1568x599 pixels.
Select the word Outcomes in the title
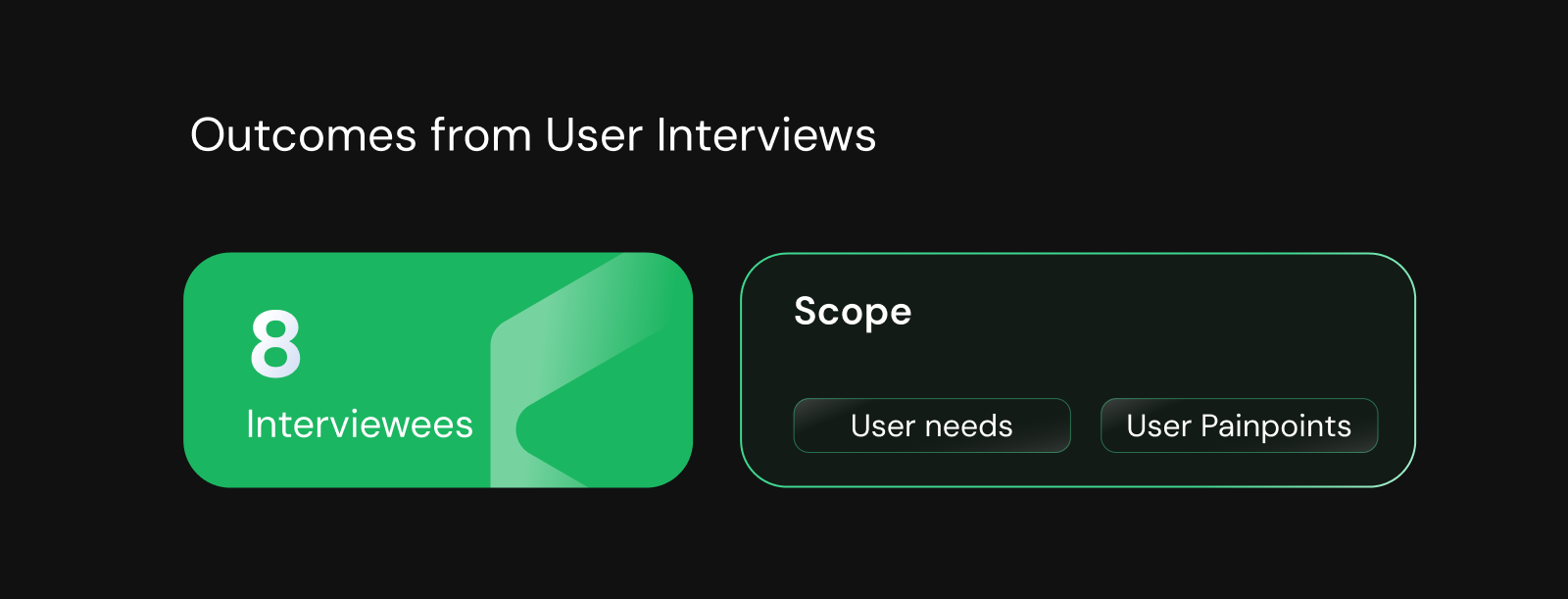pyautogui.click(x=303, y=135)
